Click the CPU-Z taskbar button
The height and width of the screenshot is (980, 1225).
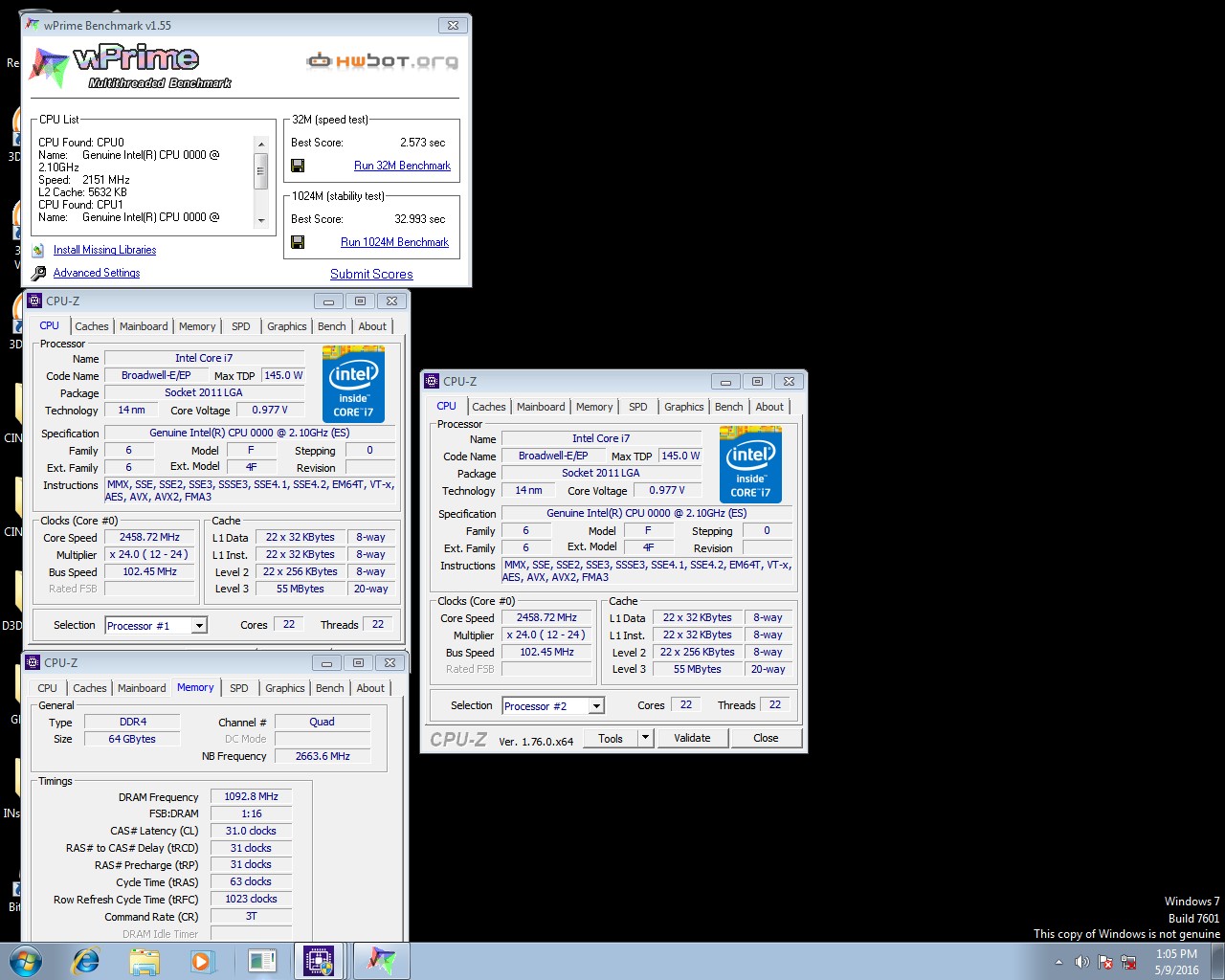coord(319,961)
